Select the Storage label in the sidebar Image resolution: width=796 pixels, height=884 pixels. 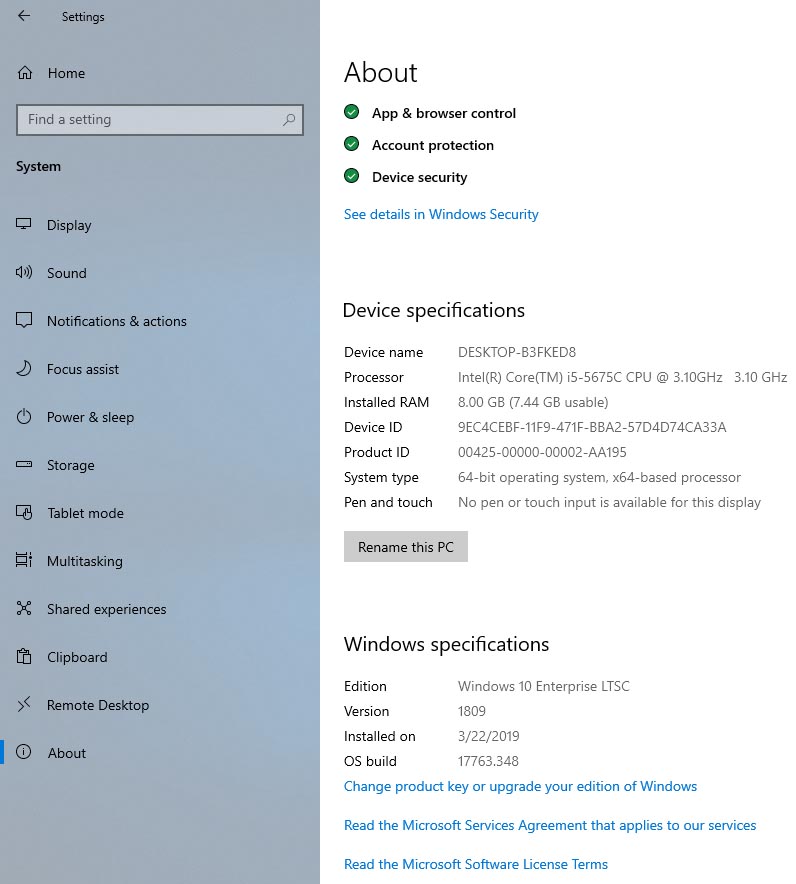pos(70,466)
